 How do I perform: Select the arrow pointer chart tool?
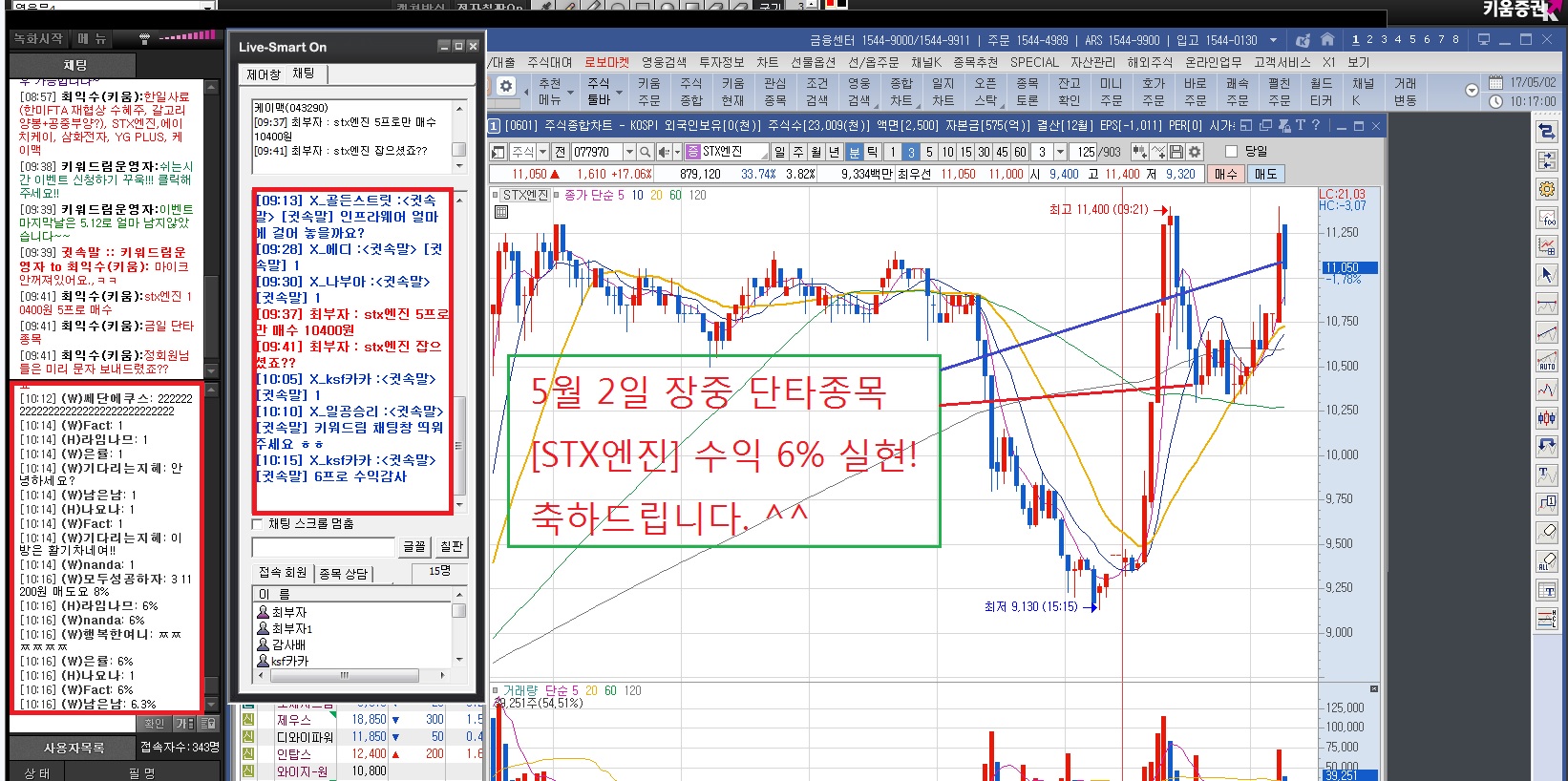pyautogui.click(x=1547, y=275)
